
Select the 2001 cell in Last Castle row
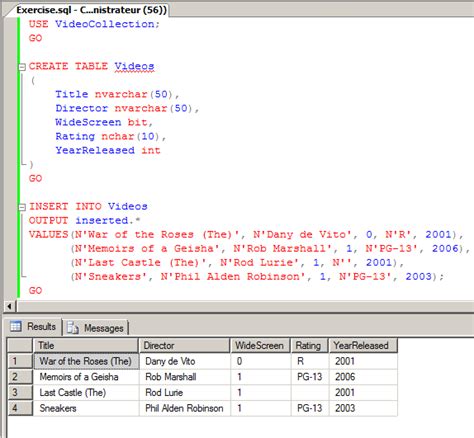coord(363,392)
